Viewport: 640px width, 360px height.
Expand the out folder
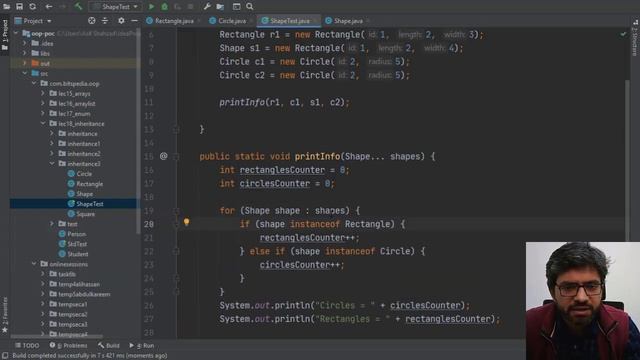(25, 63)
